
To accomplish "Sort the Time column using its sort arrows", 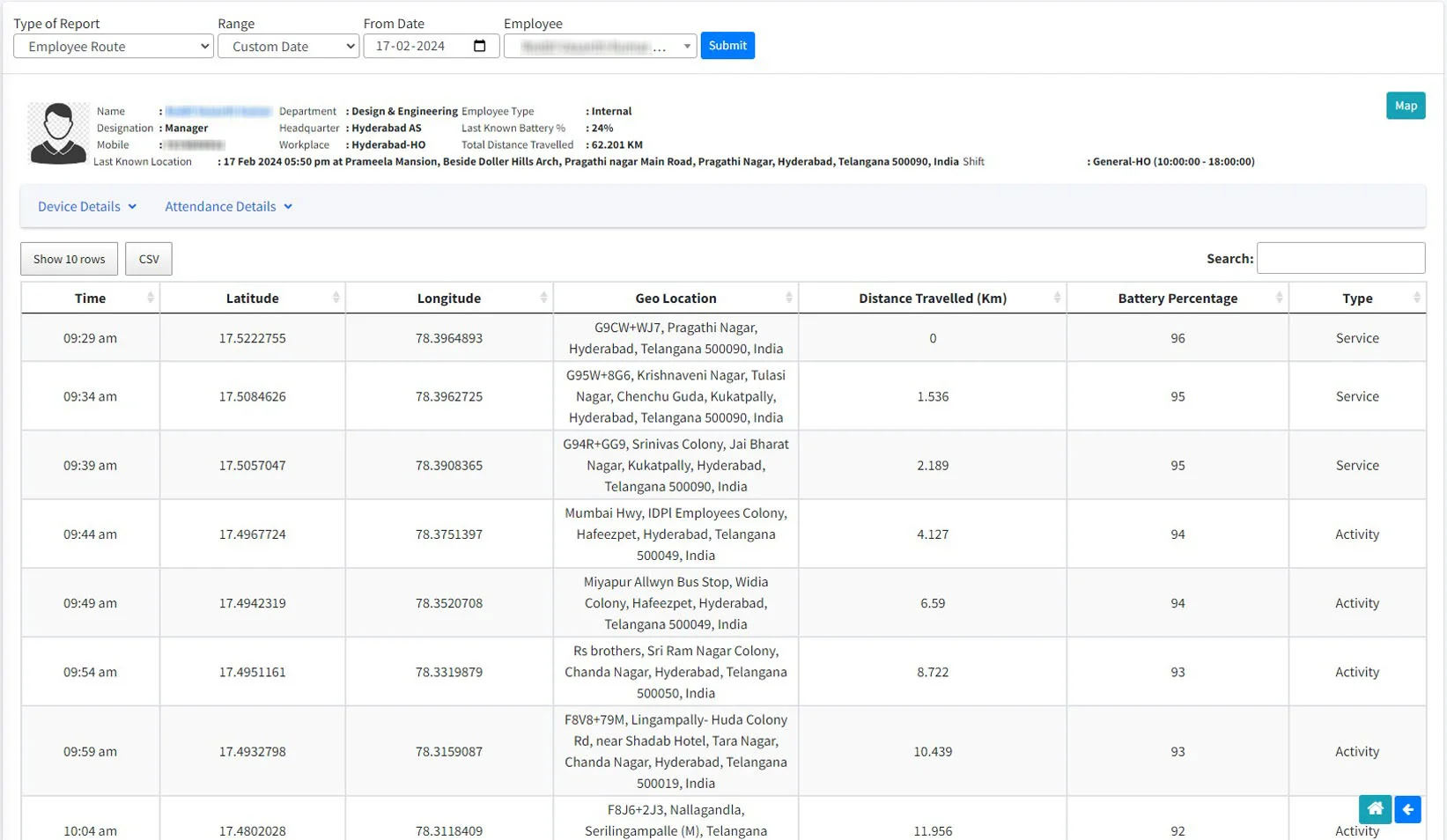I will (150, 298).
